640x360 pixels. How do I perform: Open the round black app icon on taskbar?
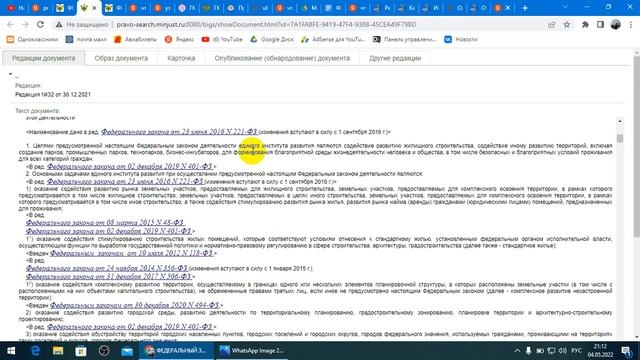coord(104,351)
